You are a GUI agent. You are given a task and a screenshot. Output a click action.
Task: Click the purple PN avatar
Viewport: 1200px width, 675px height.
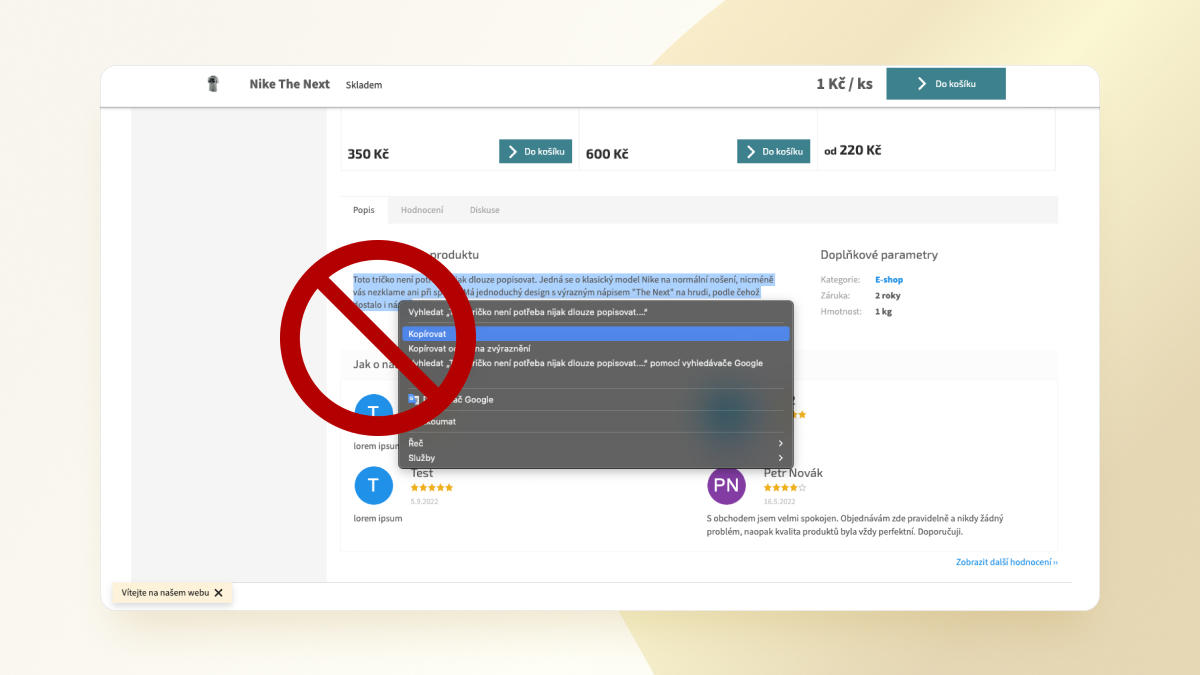(727, 486)
